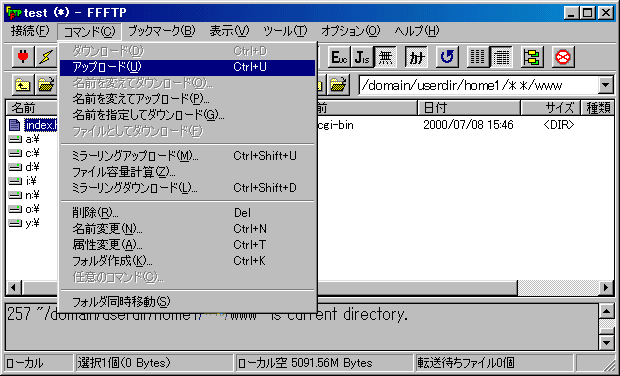620x376 pixels.
Task: Select the no-conversion 無 kanji button
Action: point(386,57)
